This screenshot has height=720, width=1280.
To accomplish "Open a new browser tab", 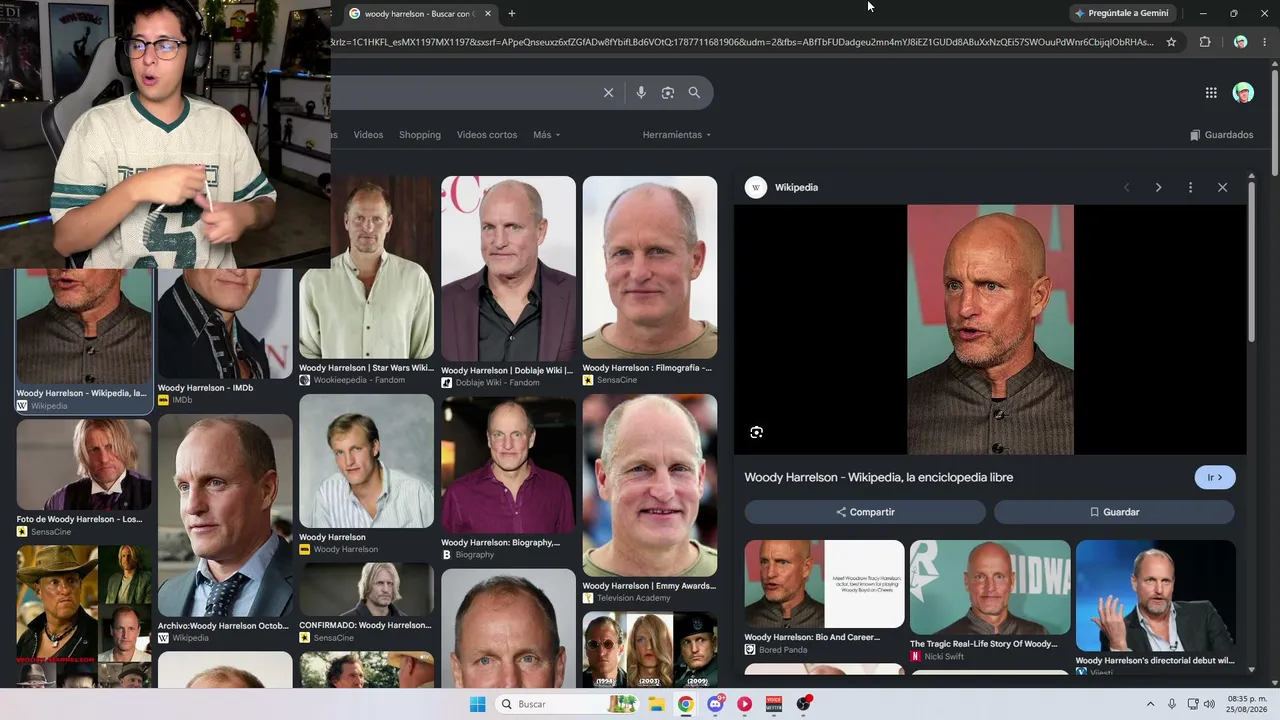I will tap(512, 14).
